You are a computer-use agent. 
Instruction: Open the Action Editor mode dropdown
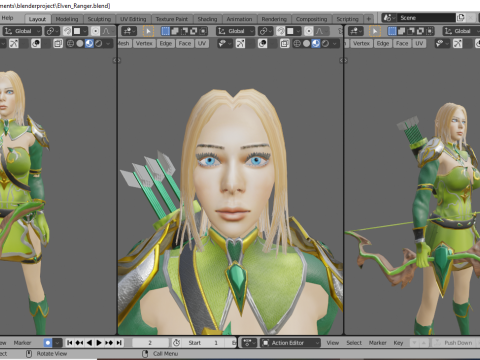tap(290, 343)
